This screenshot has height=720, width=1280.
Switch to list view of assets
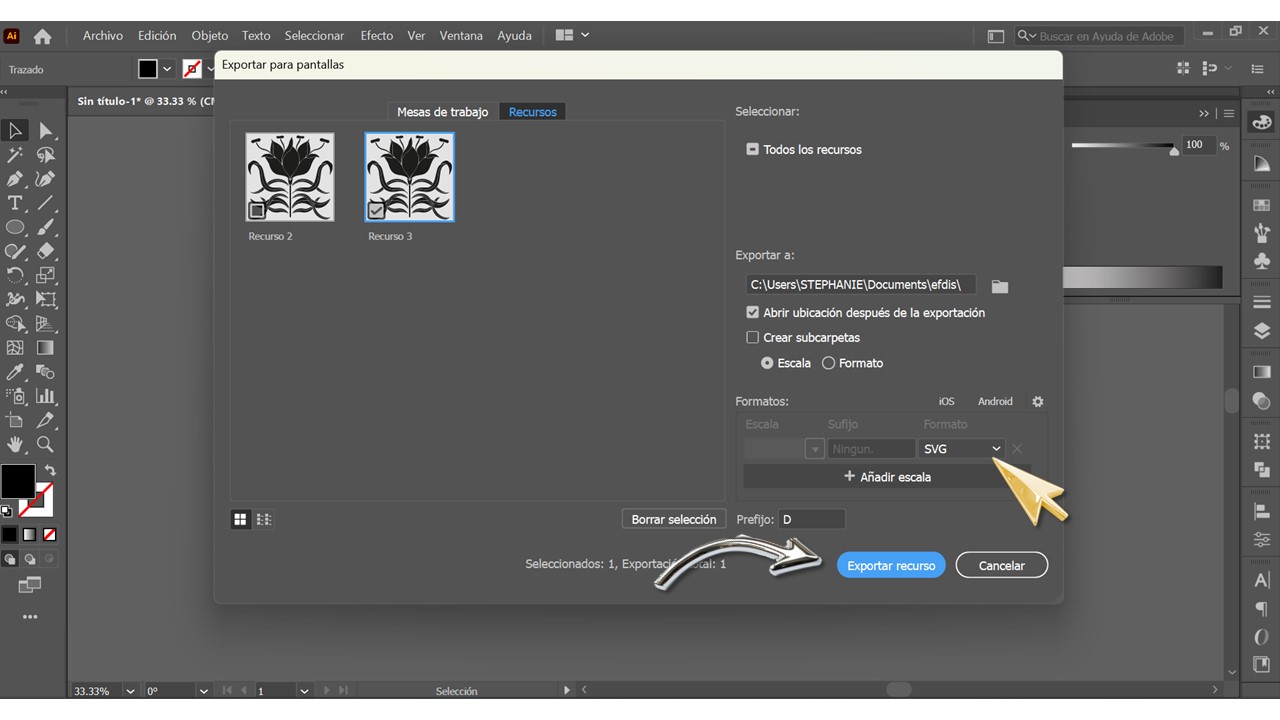pyautogui.click(x=264, y=519)
